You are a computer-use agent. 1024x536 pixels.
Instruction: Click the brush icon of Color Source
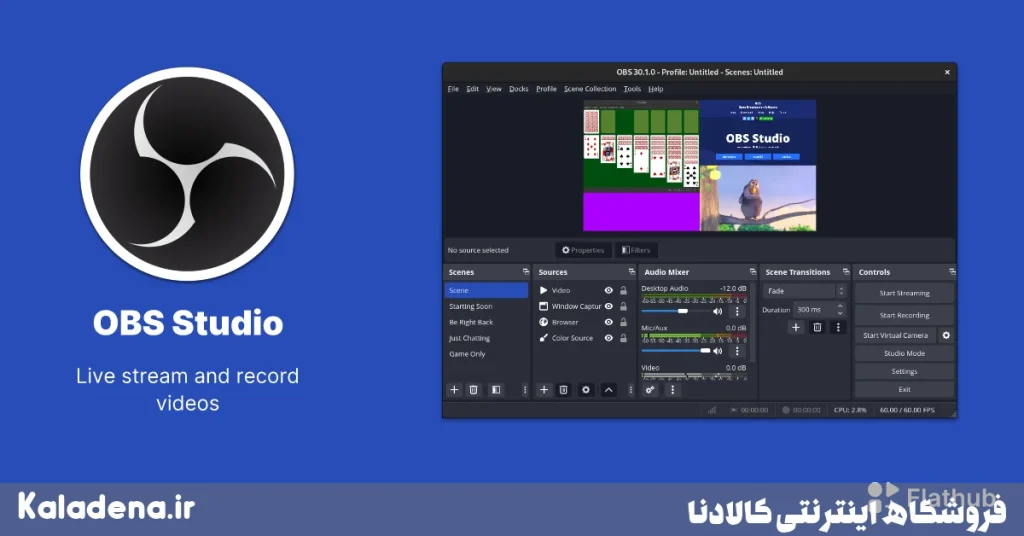coord(543,338)
